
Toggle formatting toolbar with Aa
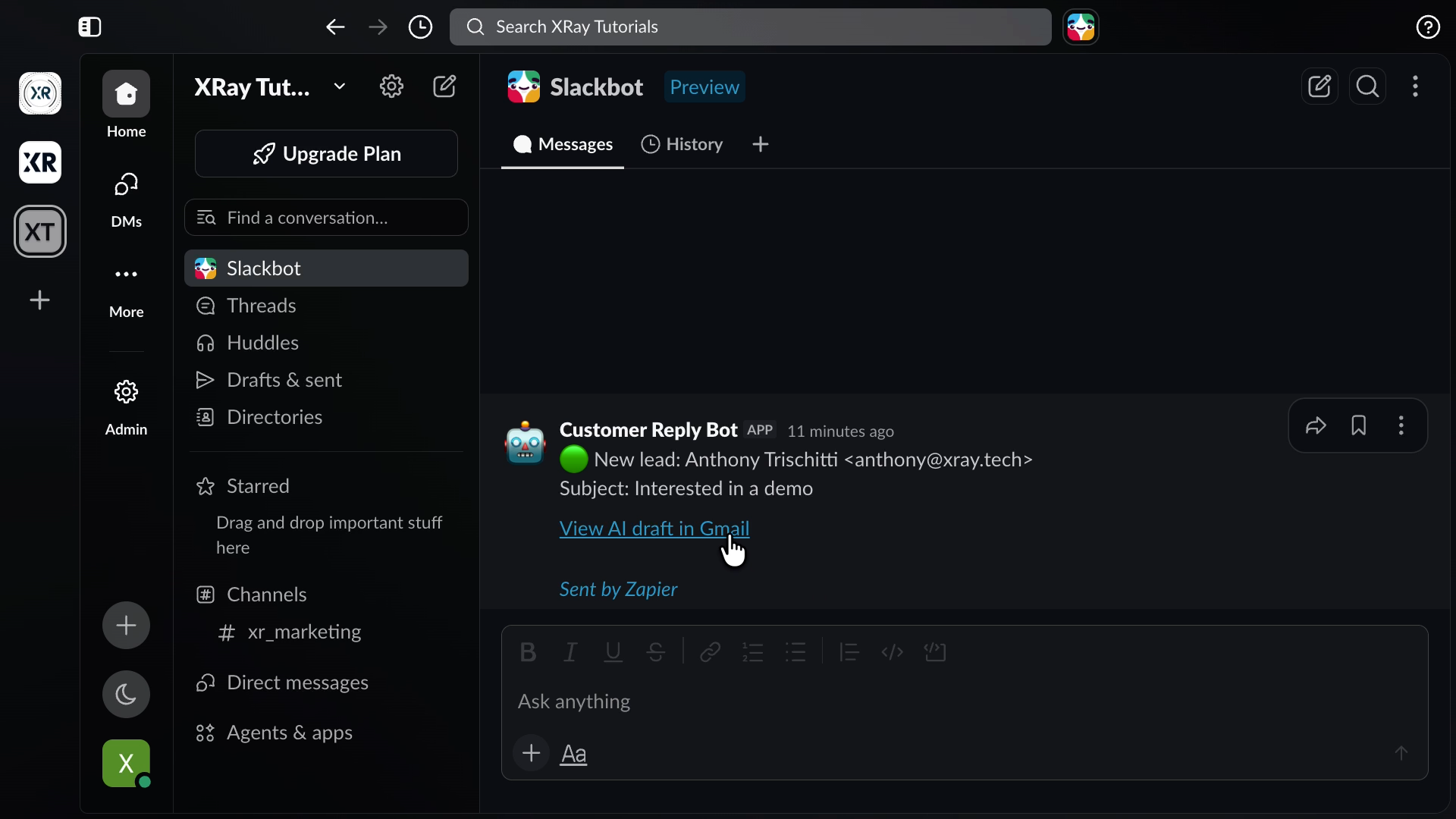pyautogui.click(x=574, y=754)
